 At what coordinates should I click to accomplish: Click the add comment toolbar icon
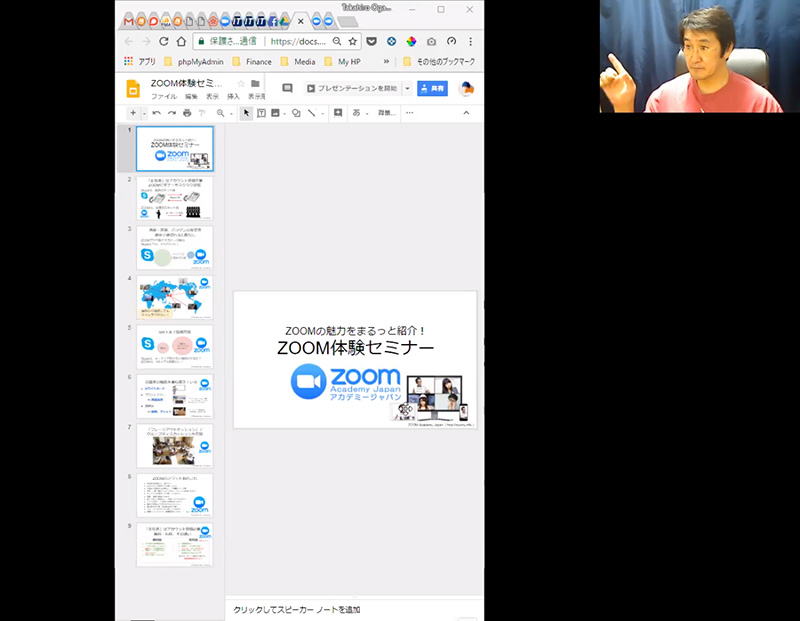pos(338,113)
